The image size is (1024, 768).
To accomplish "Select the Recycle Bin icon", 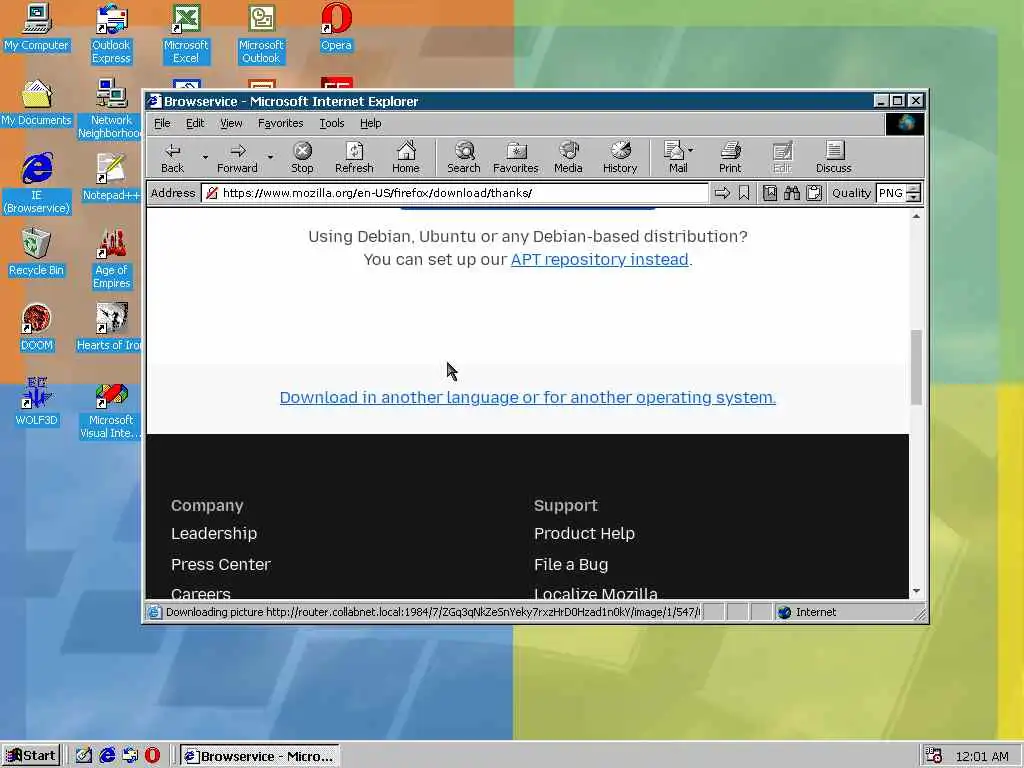I will click(36, 253).
